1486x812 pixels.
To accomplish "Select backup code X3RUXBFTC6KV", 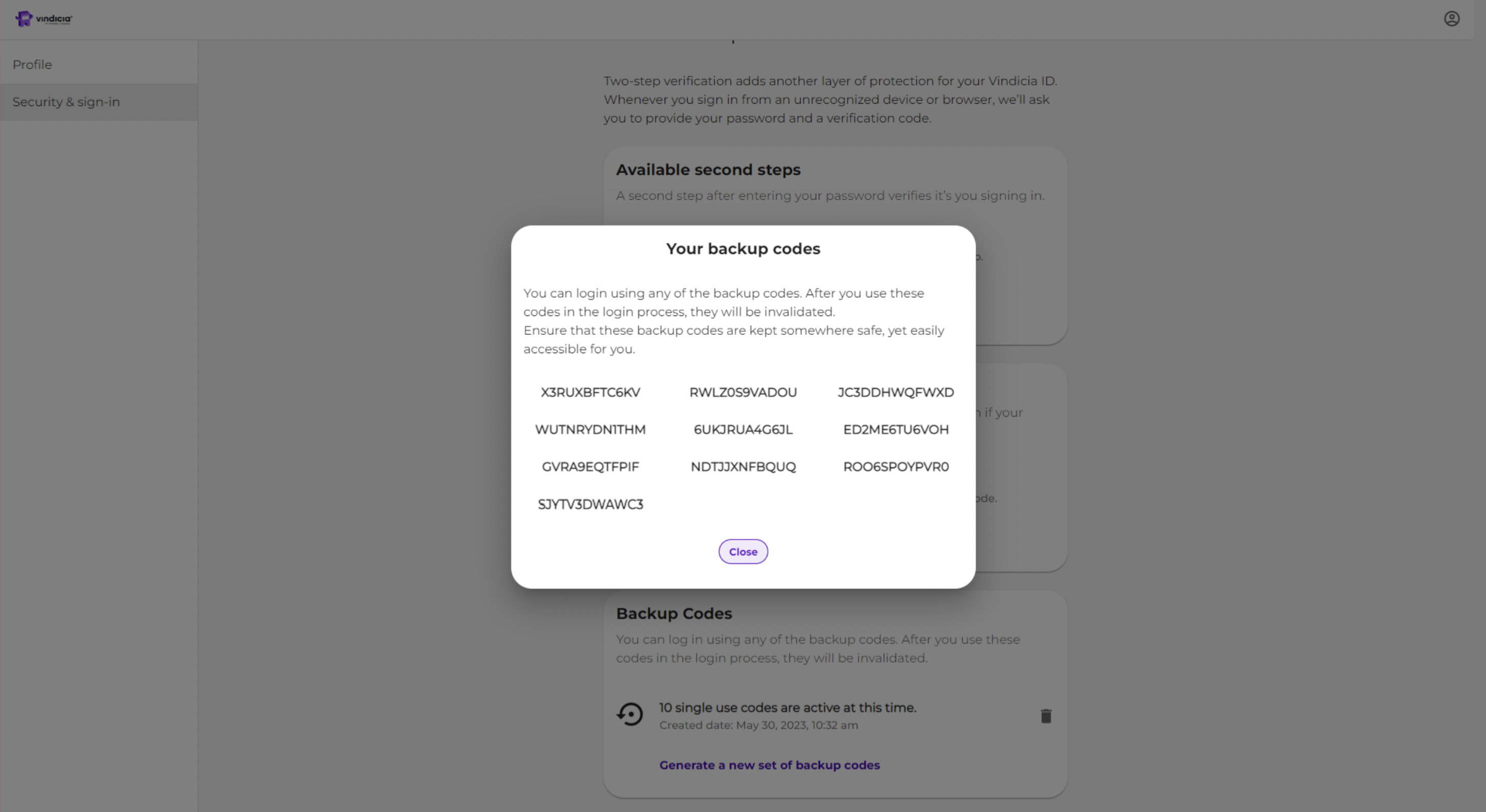I will [590, 392].
